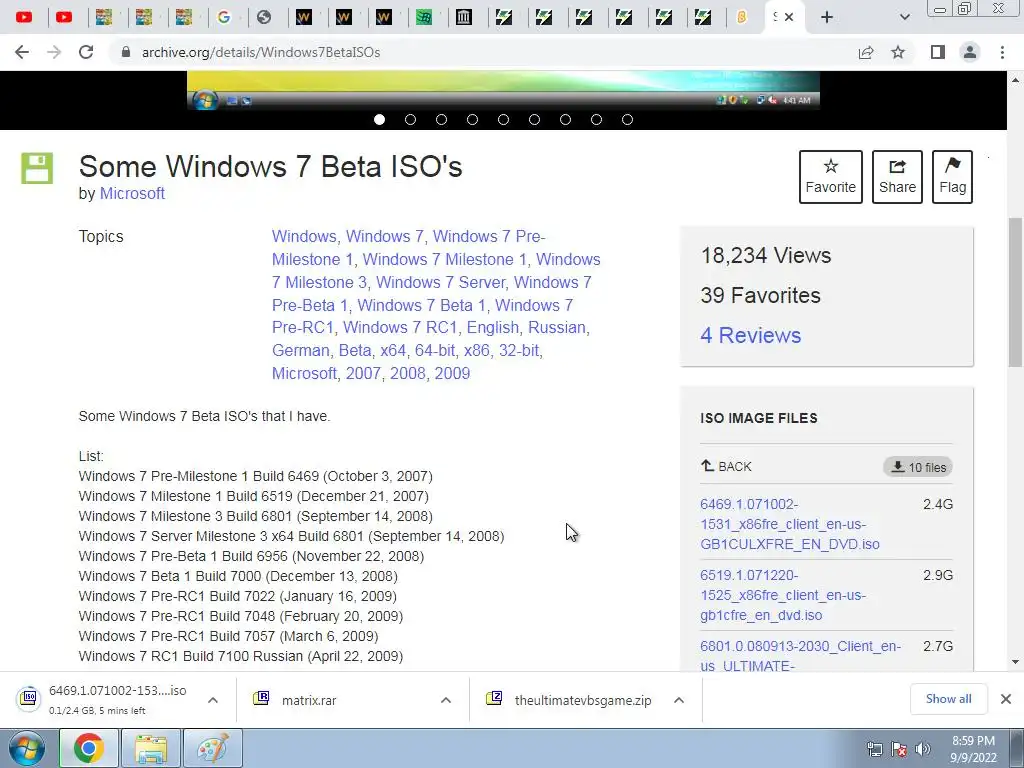Click the Windows 7 screenshot preview
The image size is (1024, 768).
click(503, 89)
